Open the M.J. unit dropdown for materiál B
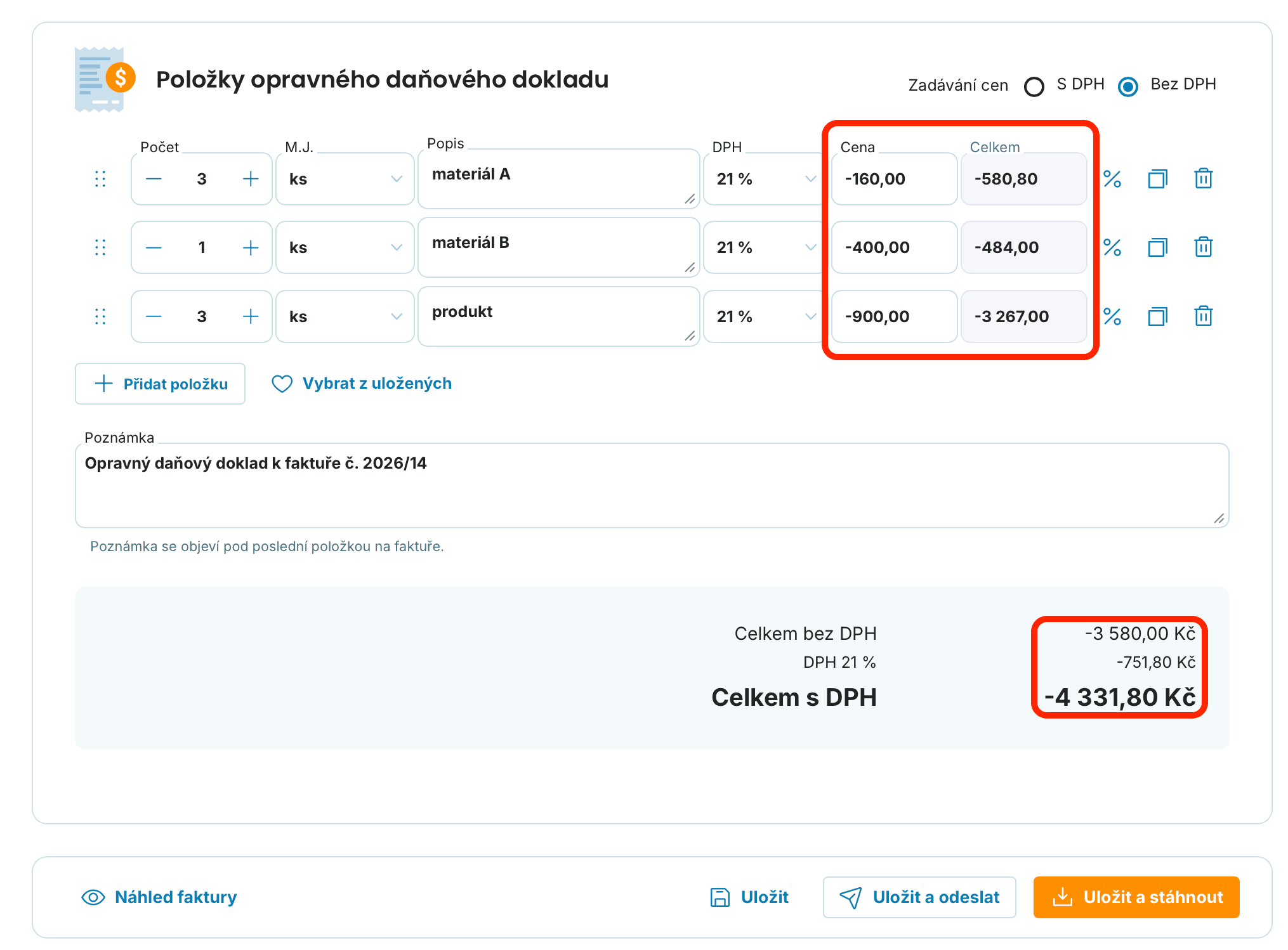This screenshot has width=1288, height=950. click(345, 247)
